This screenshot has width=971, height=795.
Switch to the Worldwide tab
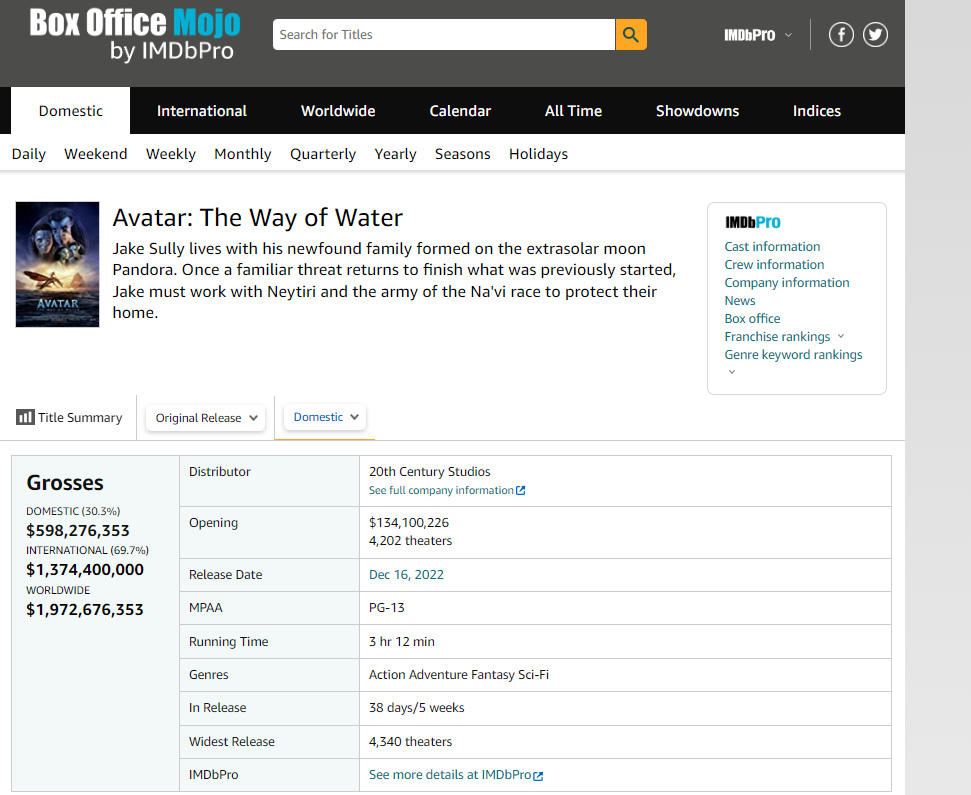(x=338, y=111)
